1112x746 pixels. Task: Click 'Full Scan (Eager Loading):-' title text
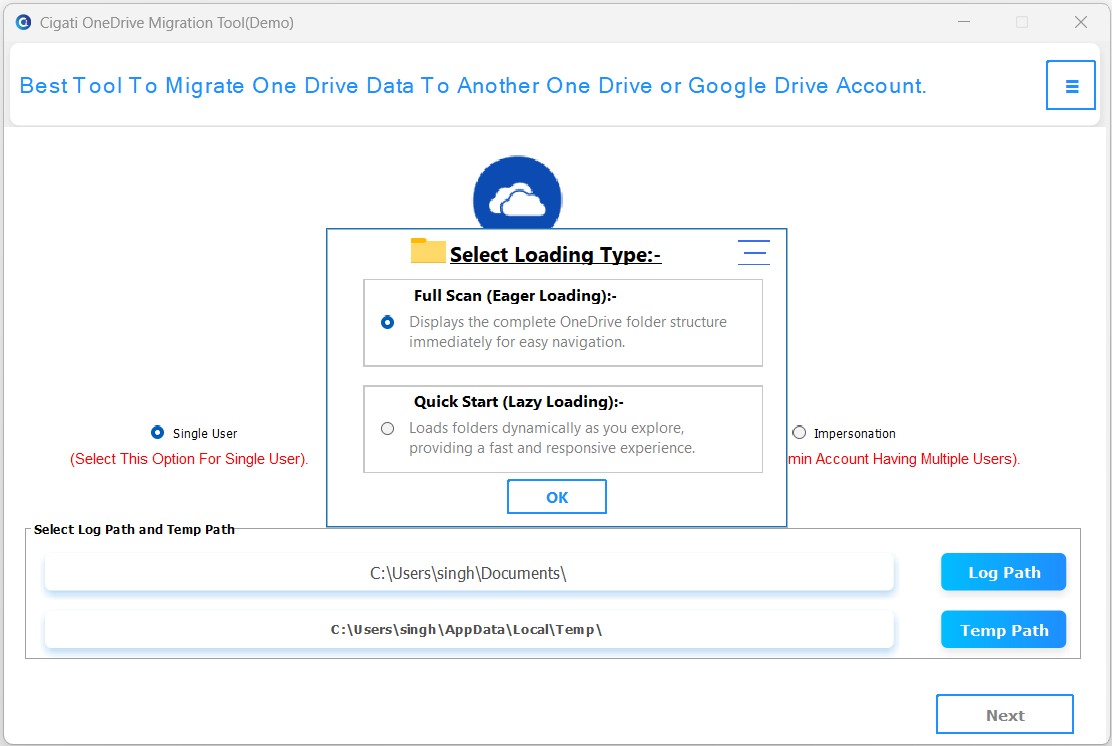[515, 296]
